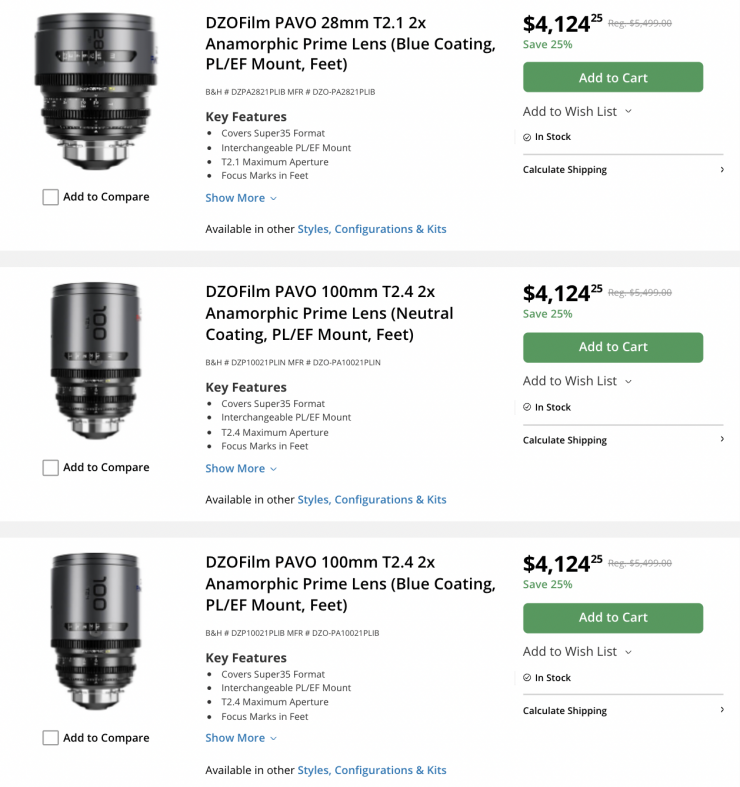Tick compare box for 100mm Neutral Coating lens

point(51,468)
